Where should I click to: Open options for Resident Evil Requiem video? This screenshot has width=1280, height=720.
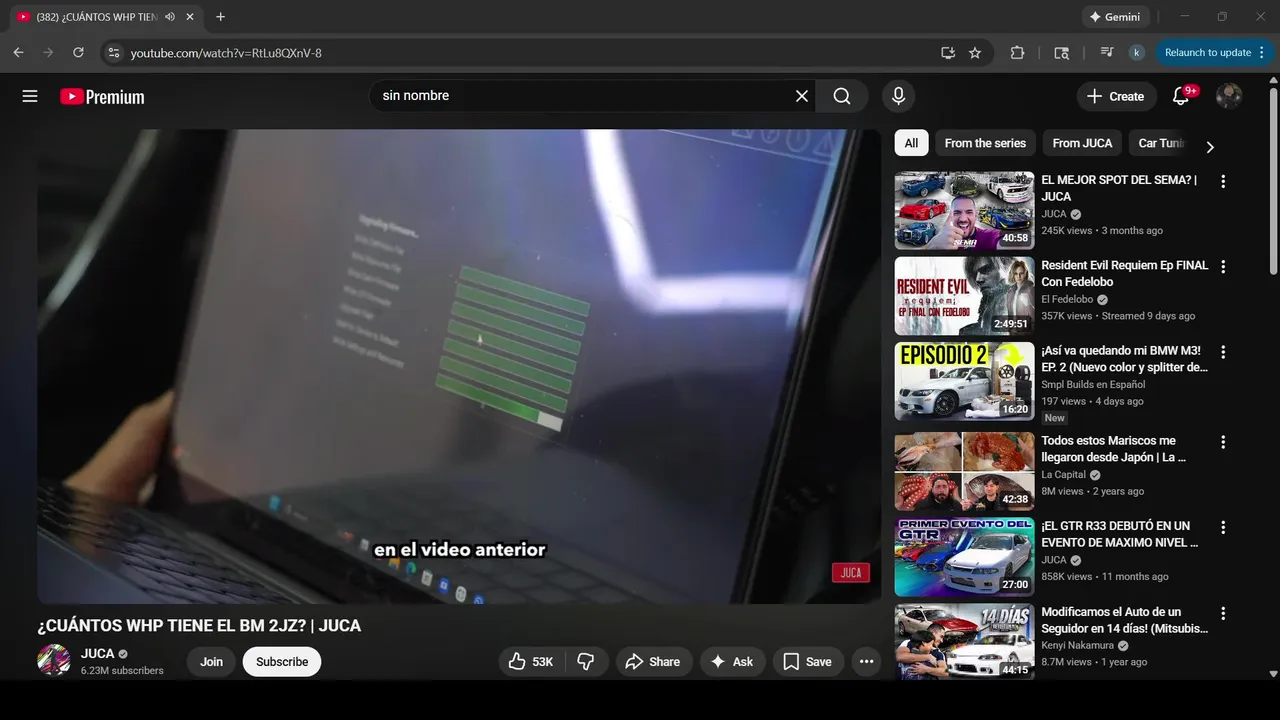click(1222, 266)
